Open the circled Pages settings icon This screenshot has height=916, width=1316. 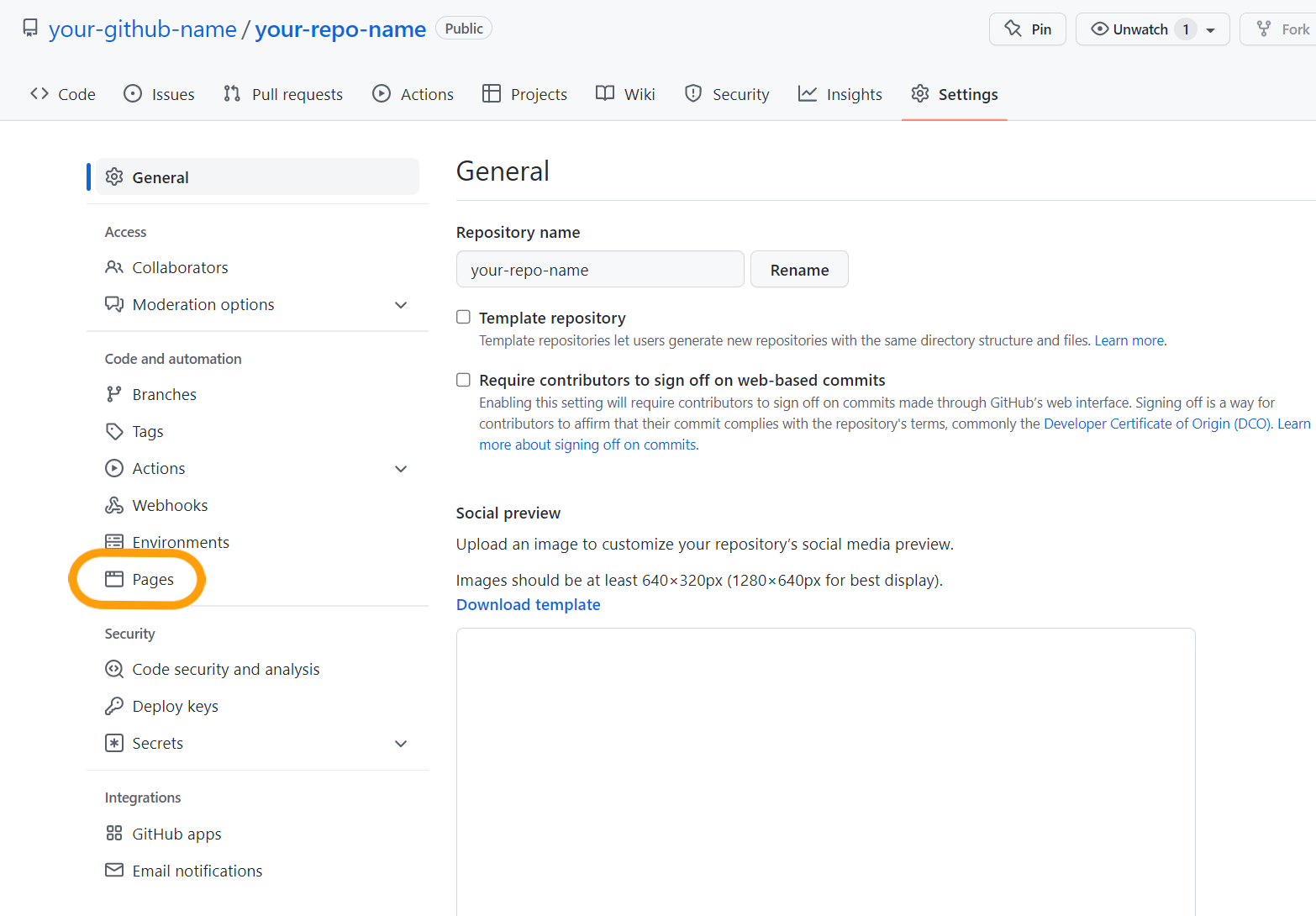click(113, 579)
